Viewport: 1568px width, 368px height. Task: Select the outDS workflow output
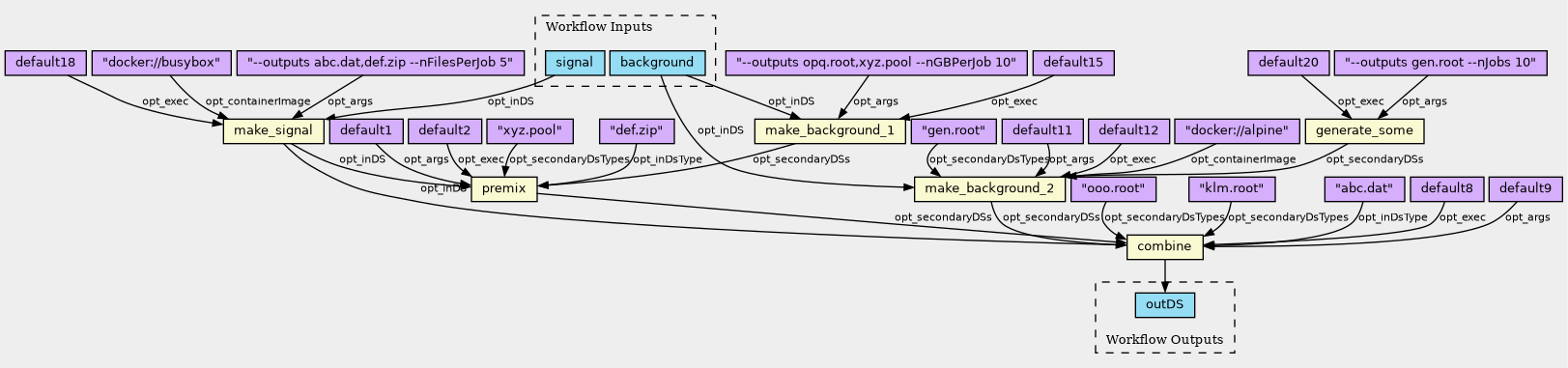tap(1164, 305)
